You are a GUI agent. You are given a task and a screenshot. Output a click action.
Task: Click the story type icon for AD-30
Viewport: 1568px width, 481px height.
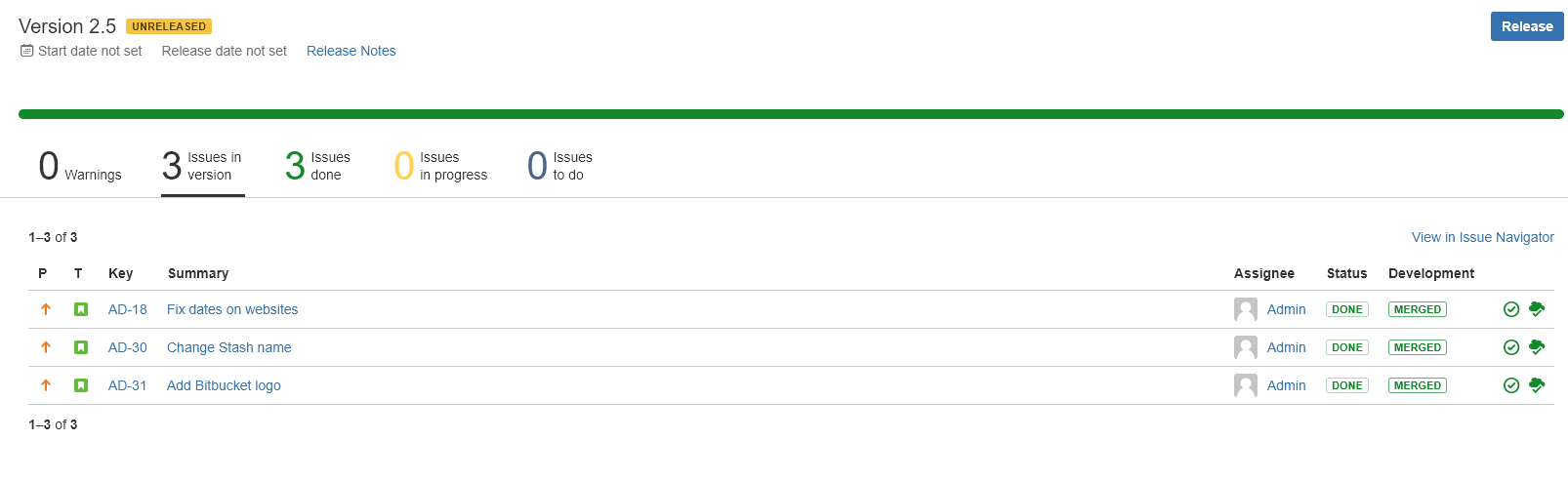(x=81, y=347)
